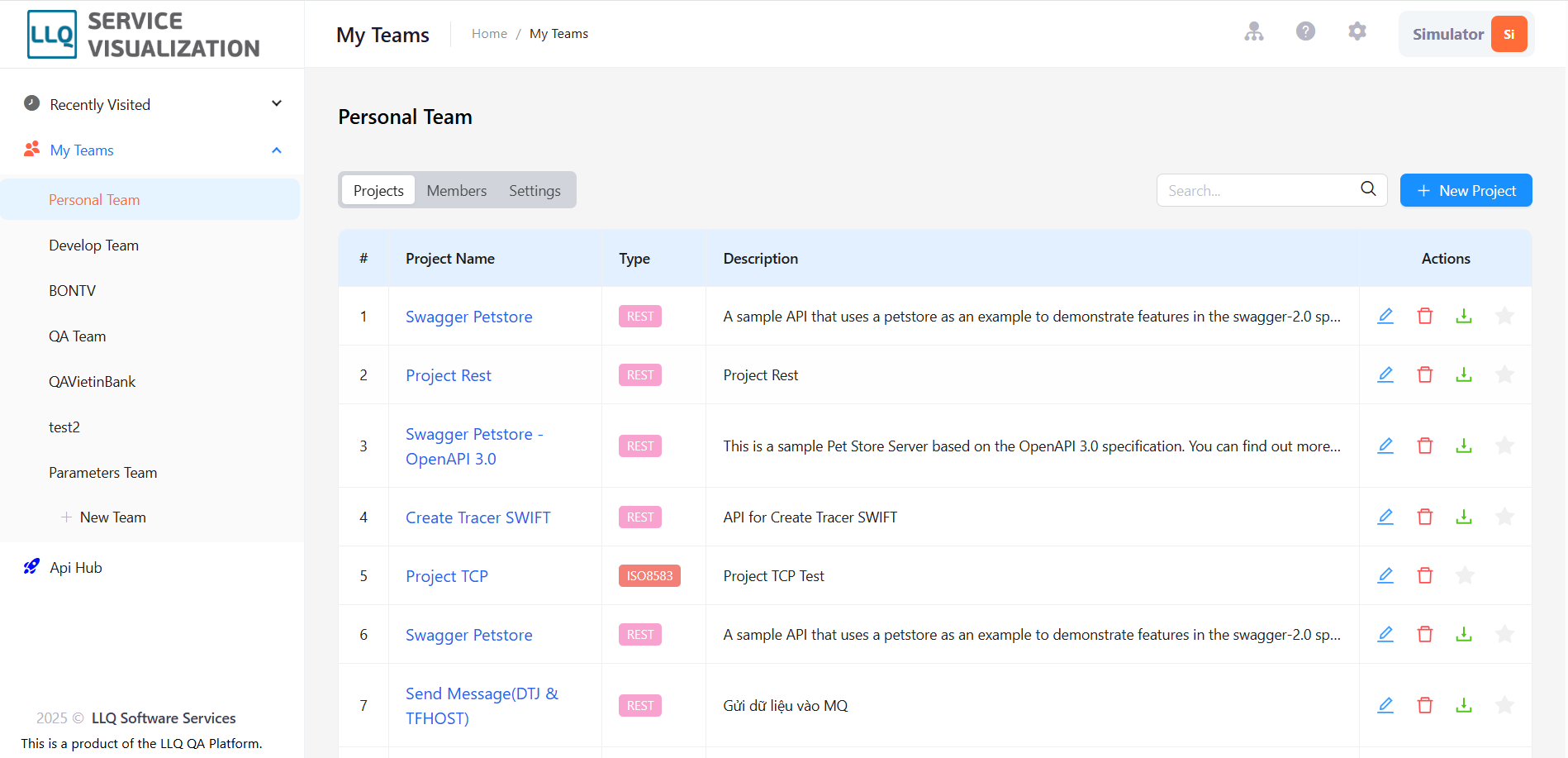Open the Simulator user profile menu

[x=1466, y=34]
